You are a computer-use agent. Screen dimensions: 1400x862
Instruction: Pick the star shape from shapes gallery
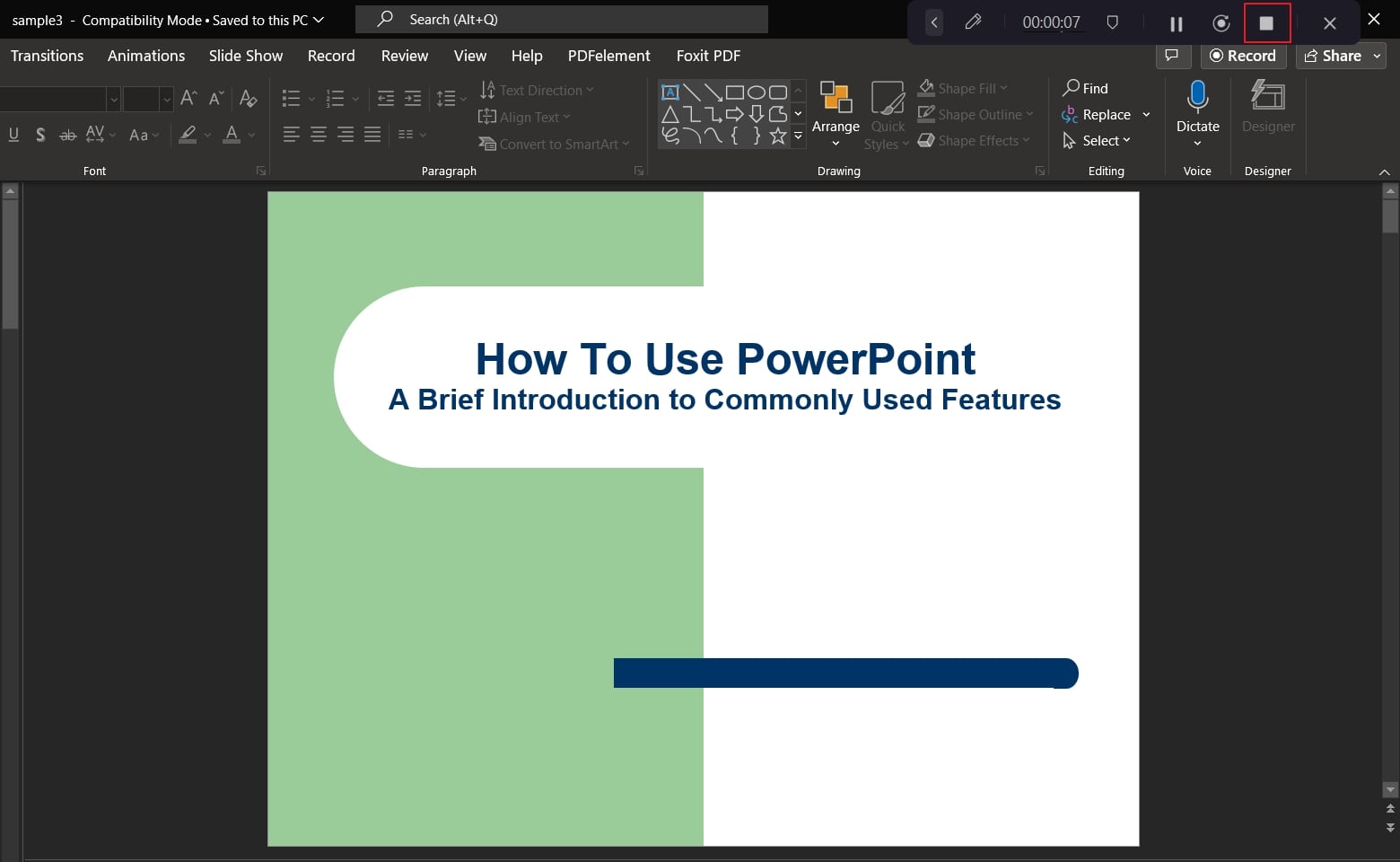(x=777, y=136)
